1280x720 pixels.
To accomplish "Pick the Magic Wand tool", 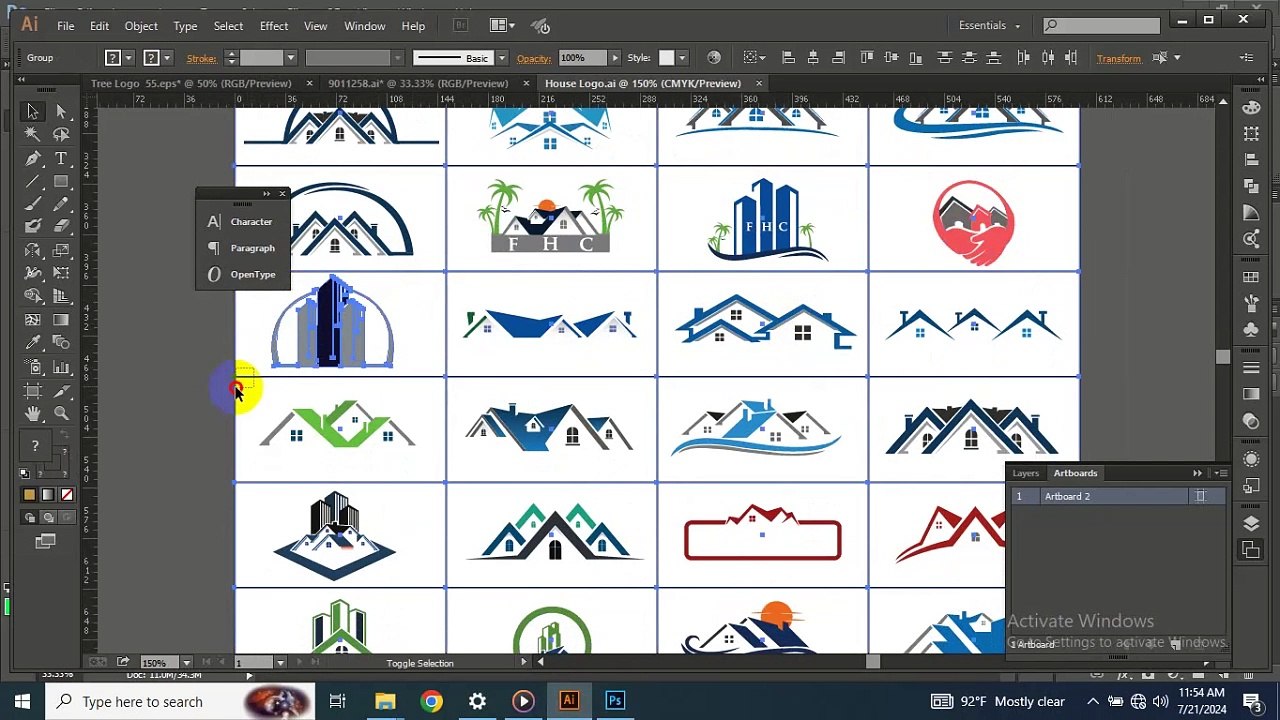I will pos(32,135).
